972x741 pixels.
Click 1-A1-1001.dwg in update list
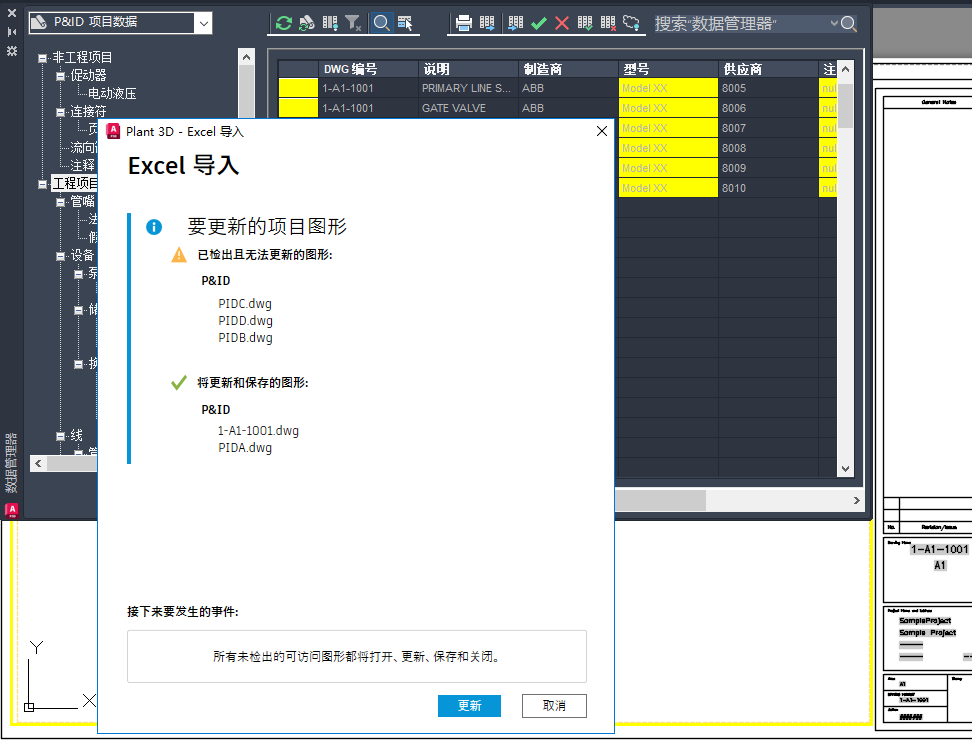[258, 431]
